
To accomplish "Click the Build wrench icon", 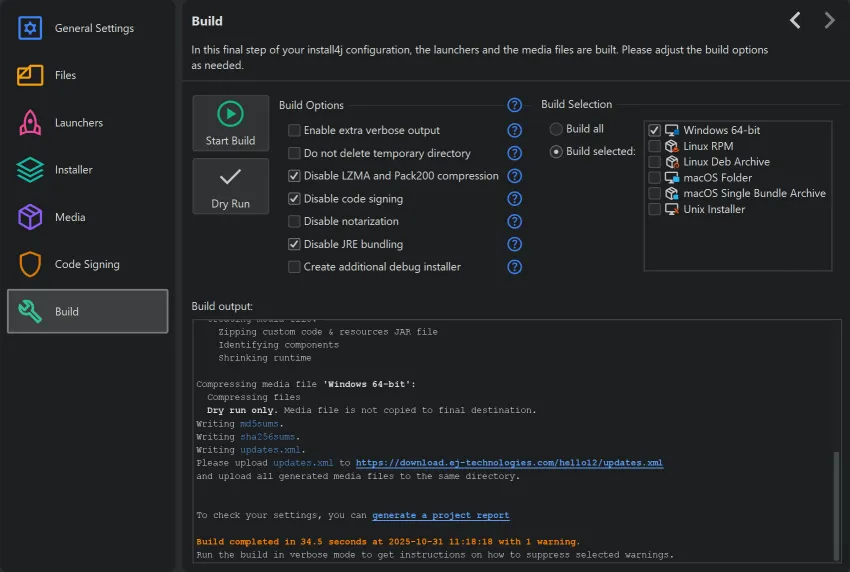I will (x=30, y=311).
